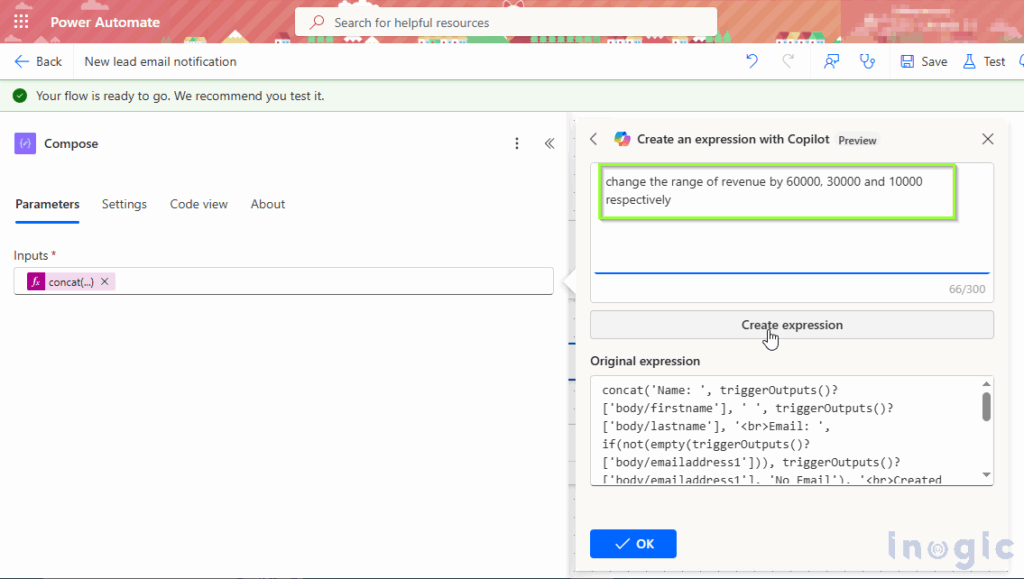Image resolution: width=1024 pixels, height=579 pixels.
Task: Collapse the Compose card with double chevron
Action: [x=549, y=143]
